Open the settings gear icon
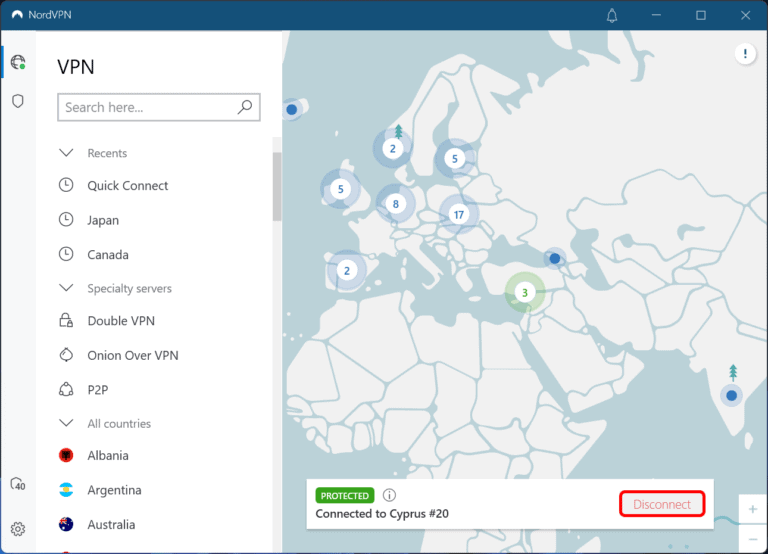 point(17,529)
